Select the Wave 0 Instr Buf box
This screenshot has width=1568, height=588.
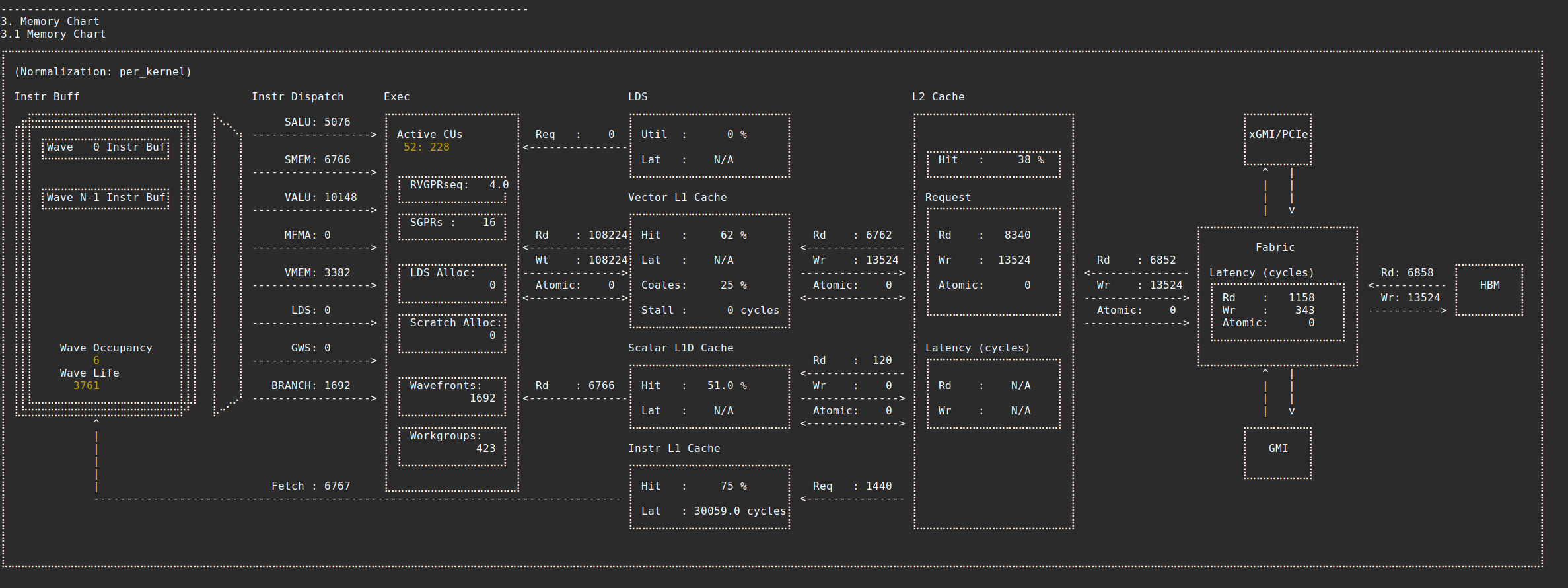(106, 147)
